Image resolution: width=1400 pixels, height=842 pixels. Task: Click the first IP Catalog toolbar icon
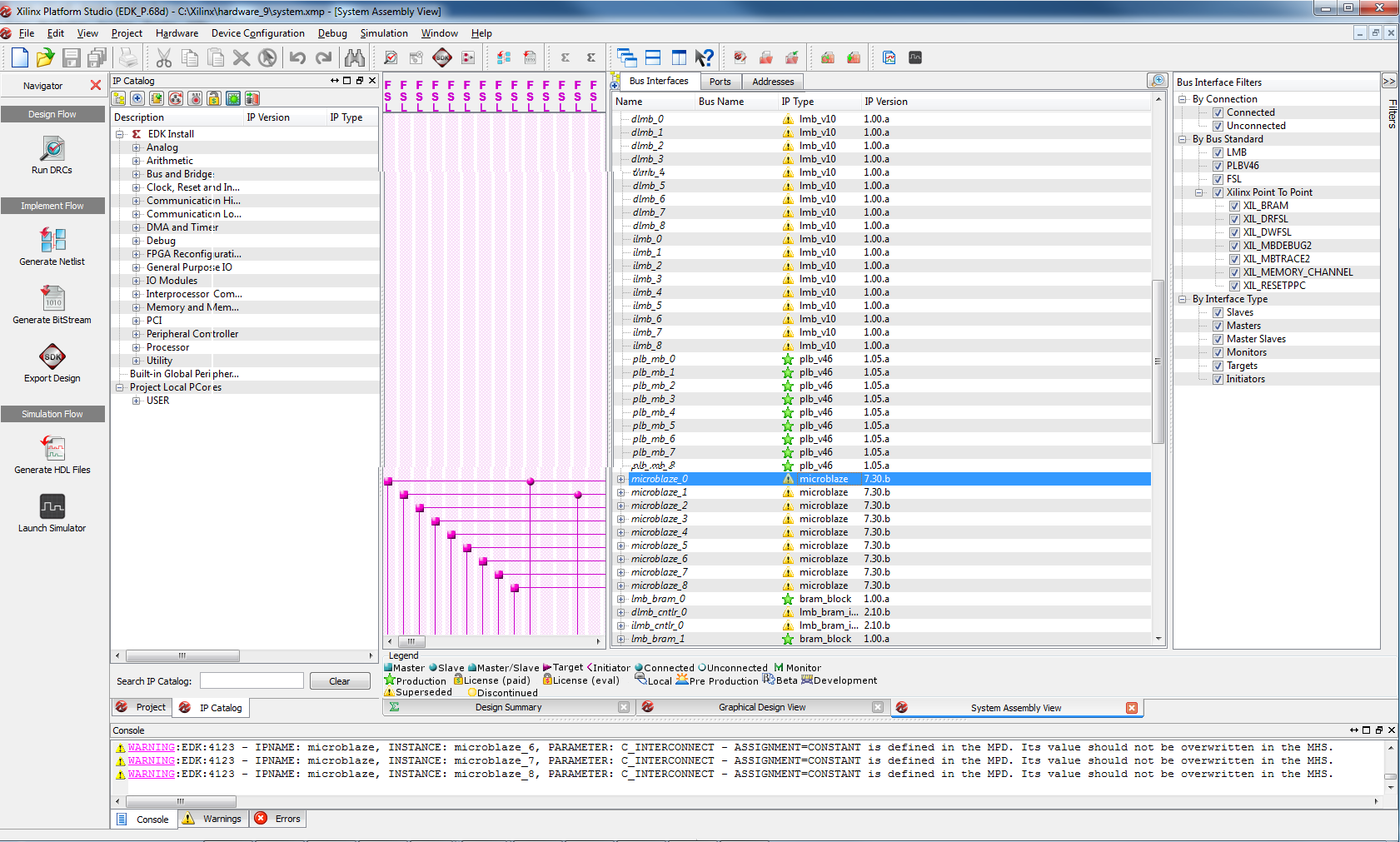[x=119, y=98]
